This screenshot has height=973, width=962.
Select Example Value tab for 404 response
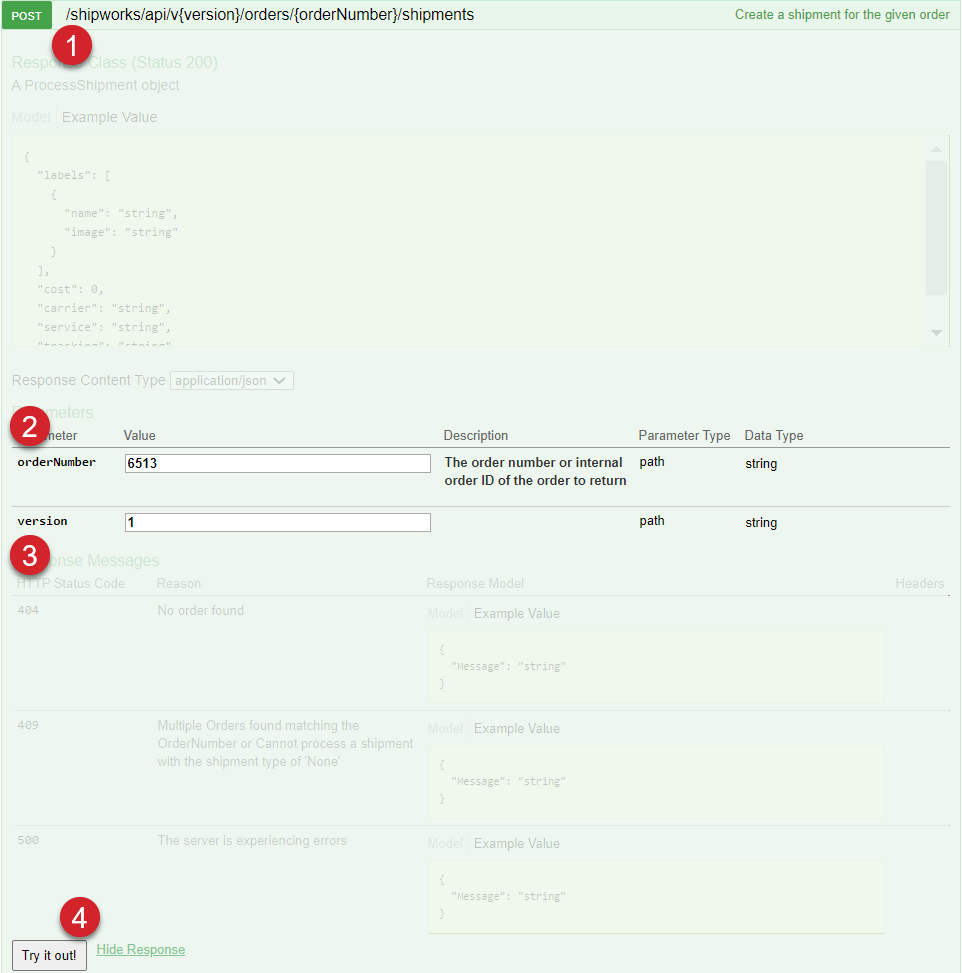[516, 614]
